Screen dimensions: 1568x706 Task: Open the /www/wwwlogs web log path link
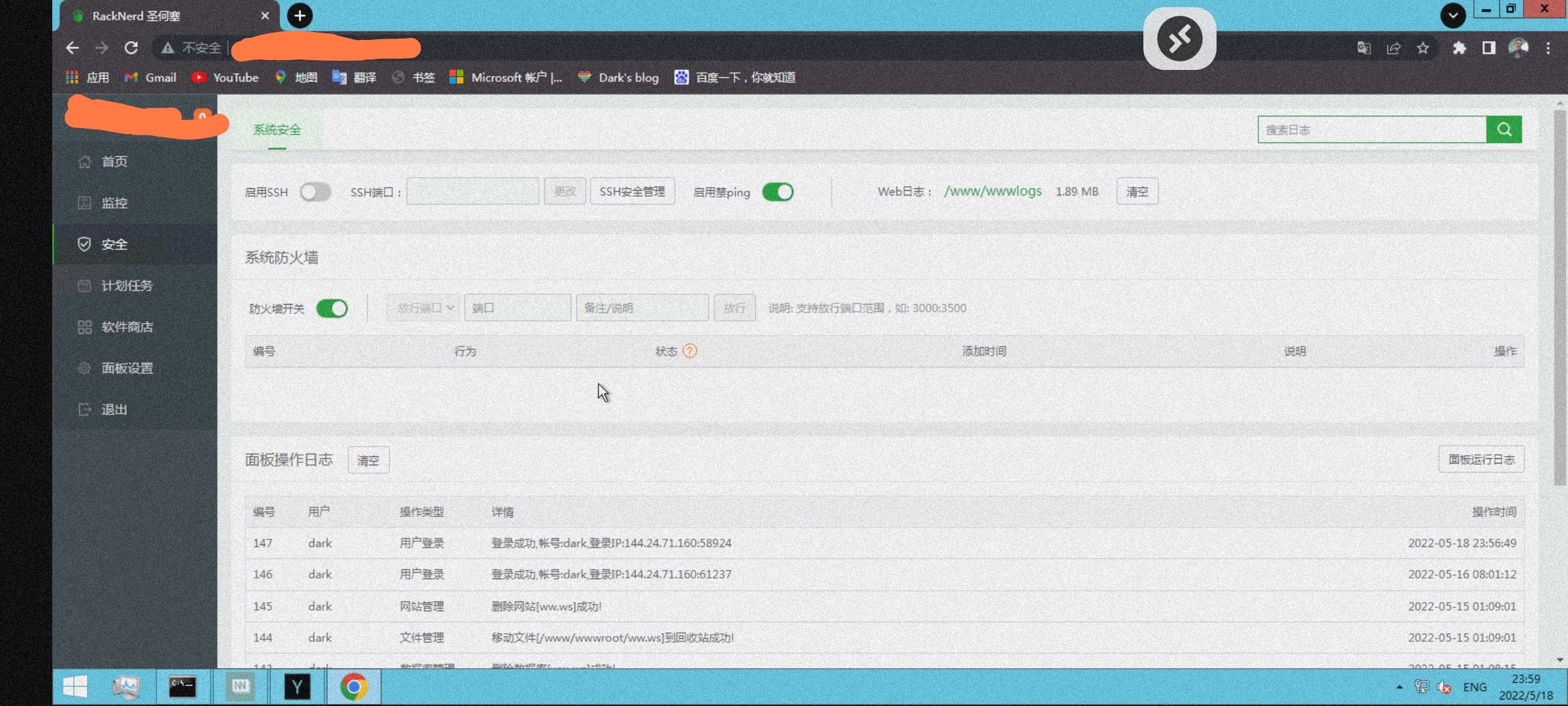pyautogui.click(x=993, y=191)
